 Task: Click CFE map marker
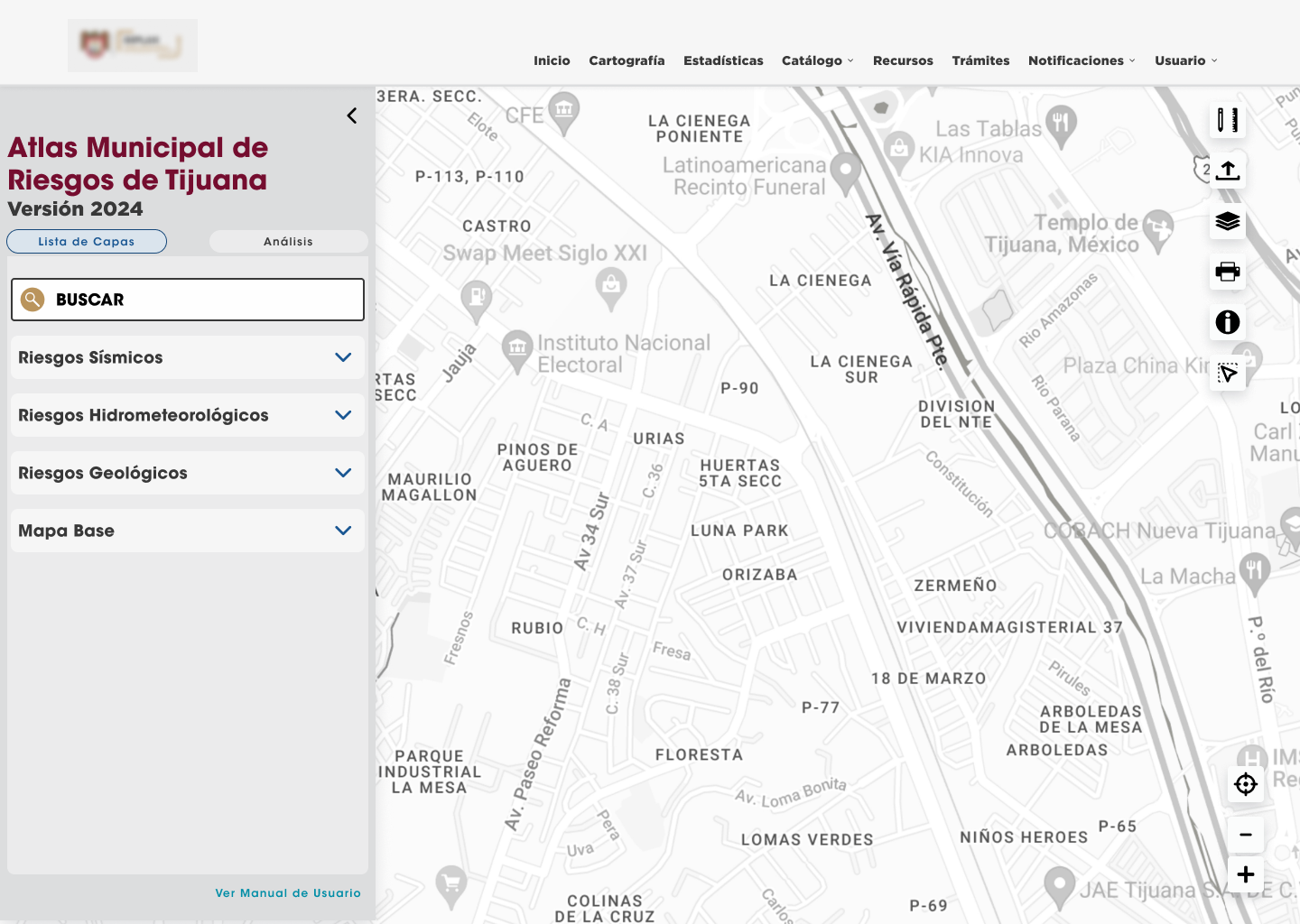pos(564,114)
